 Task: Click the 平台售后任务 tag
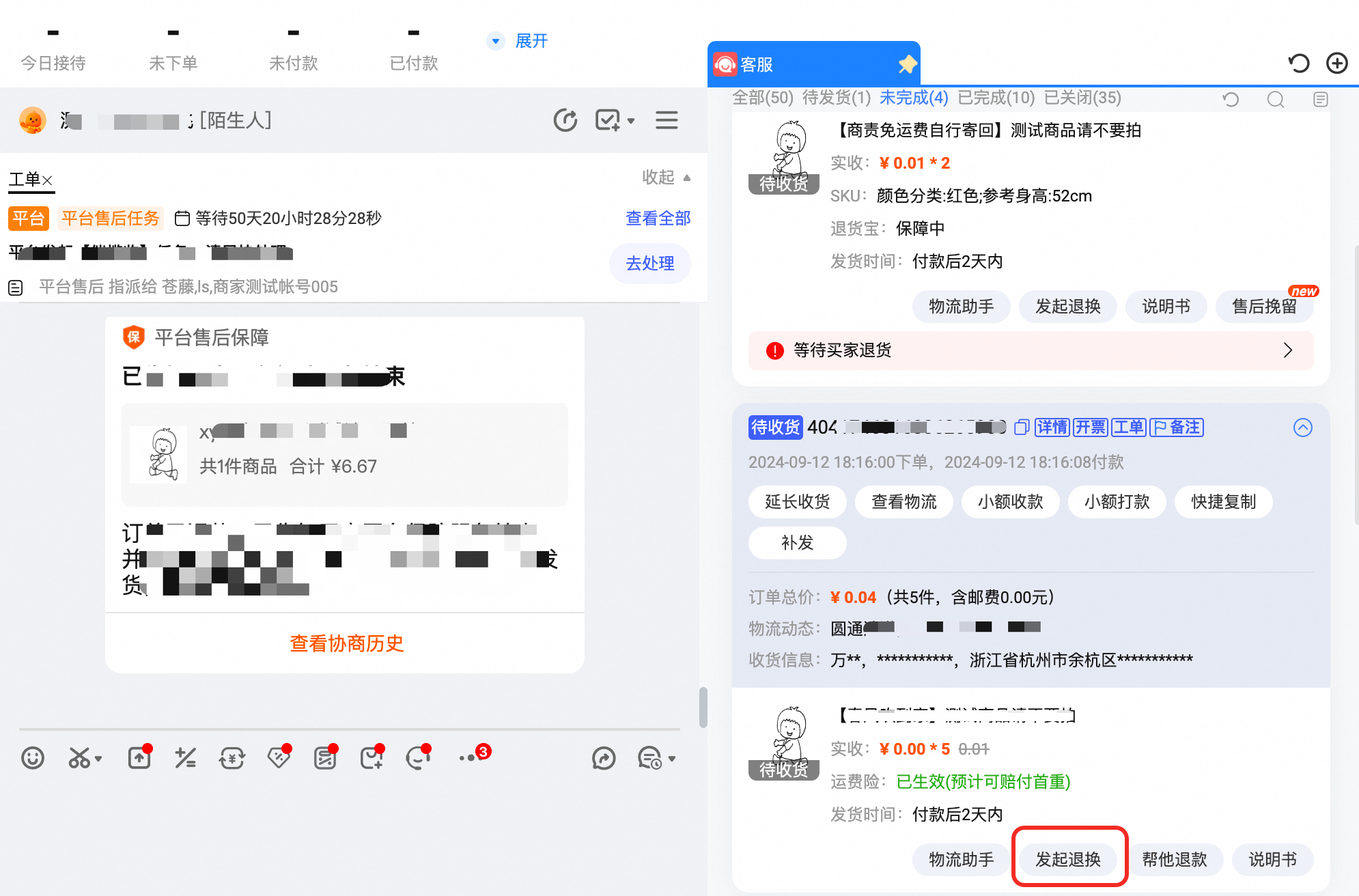(x=111, y=219)
